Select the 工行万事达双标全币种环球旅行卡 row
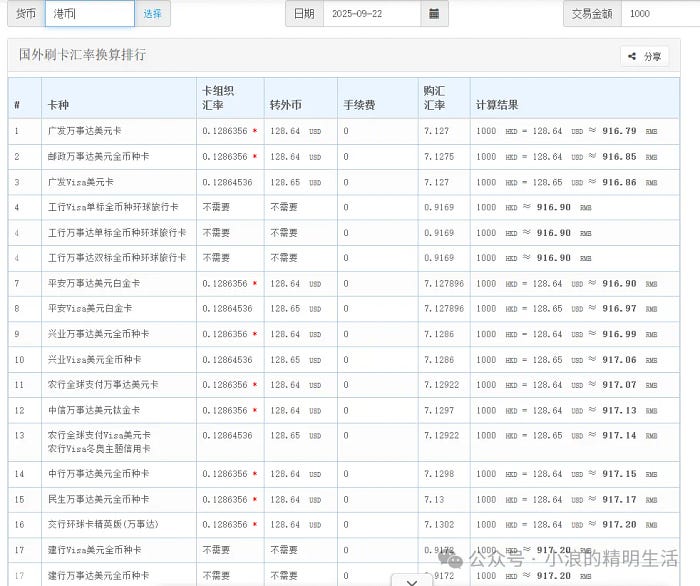The width and height of the screenshot is (700, 586). click(x=344, y=258)
